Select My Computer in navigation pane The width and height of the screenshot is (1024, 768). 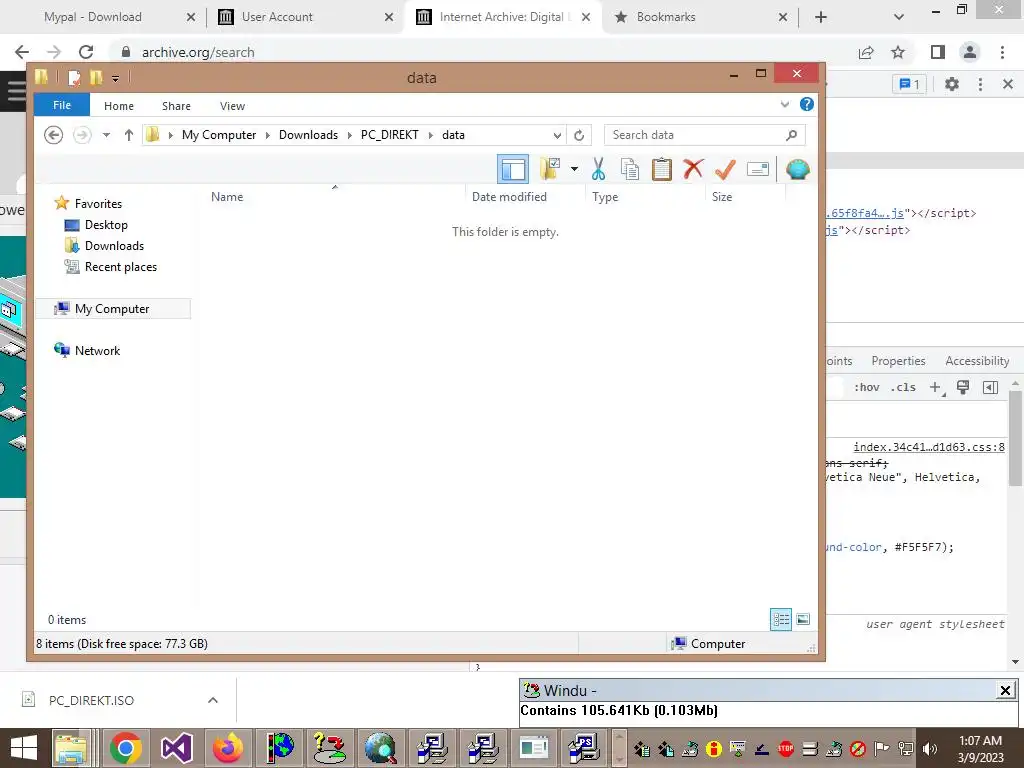coord(112,309)
